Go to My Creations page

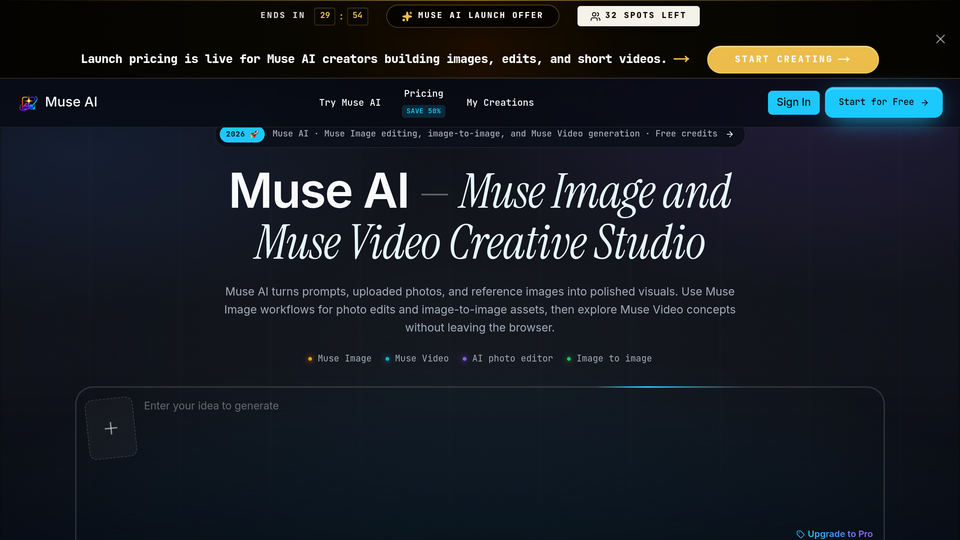(x=500, y=103)
